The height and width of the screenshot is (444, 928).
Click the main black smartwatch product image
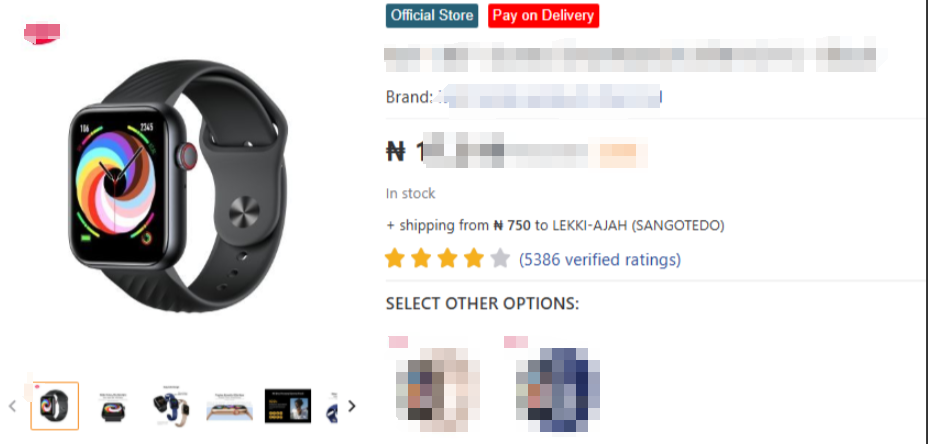pyautogui.click(x=178, y=186)
